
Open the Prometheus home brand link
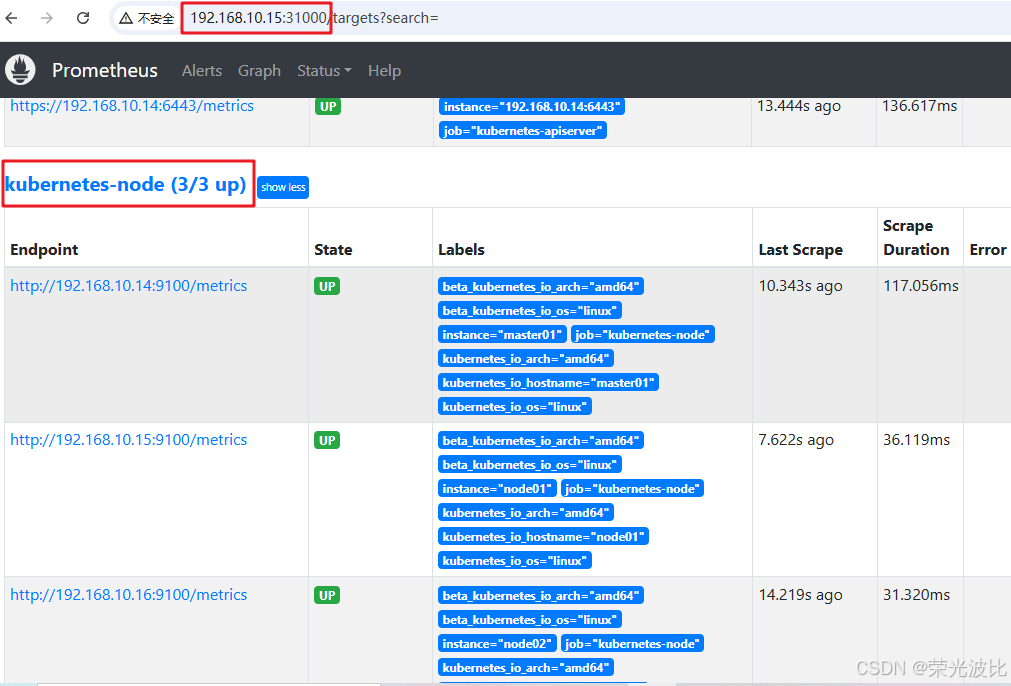coord(104,70)
